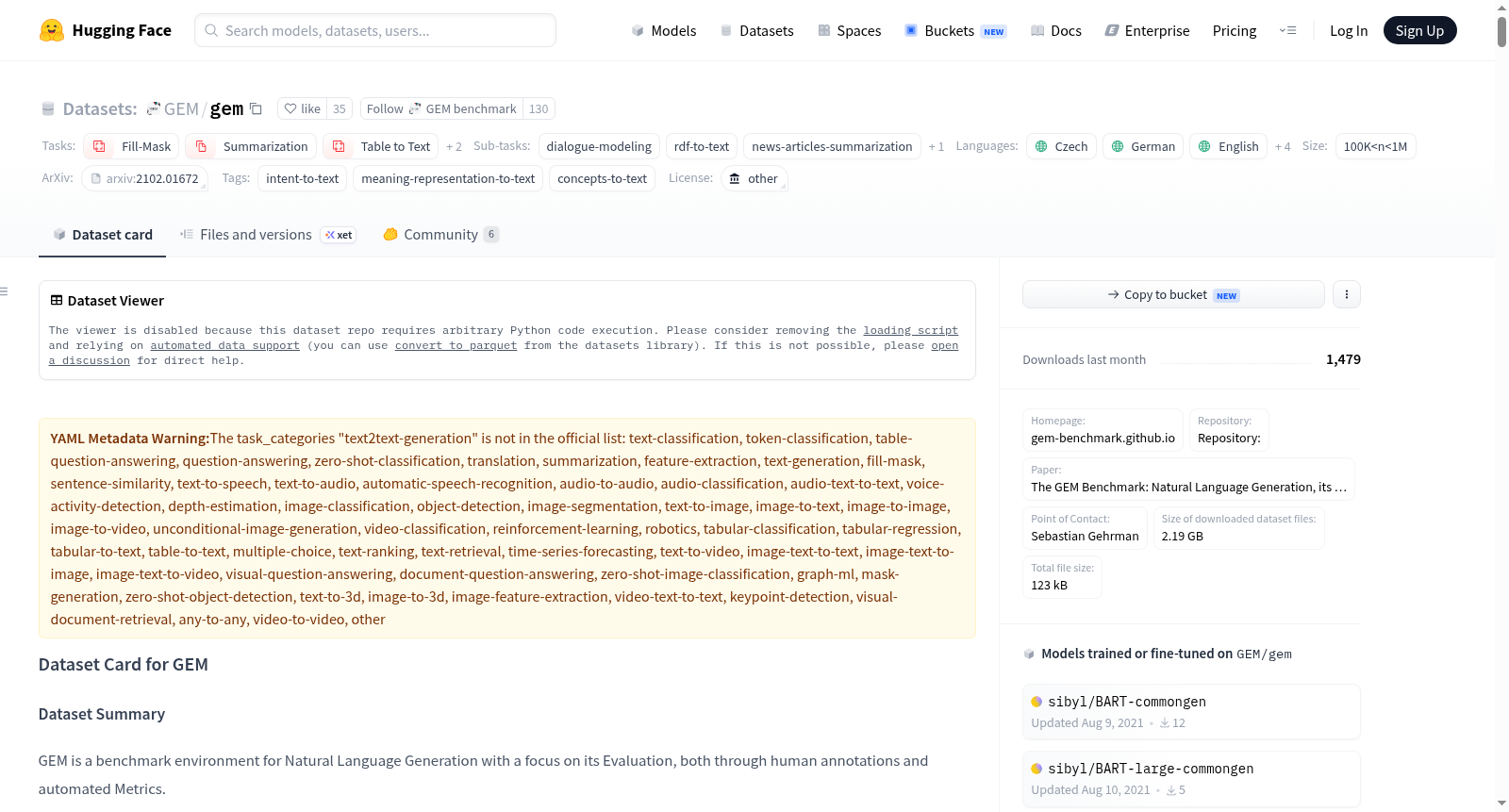Select the rdf-to-text sub-task tag
The image size is (1509, 812).
702,146
